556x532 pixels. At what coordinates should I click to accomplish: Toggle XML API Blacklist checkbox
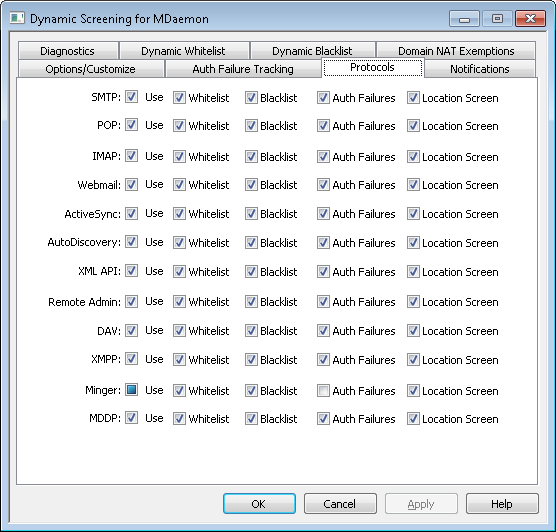[251, 272]
